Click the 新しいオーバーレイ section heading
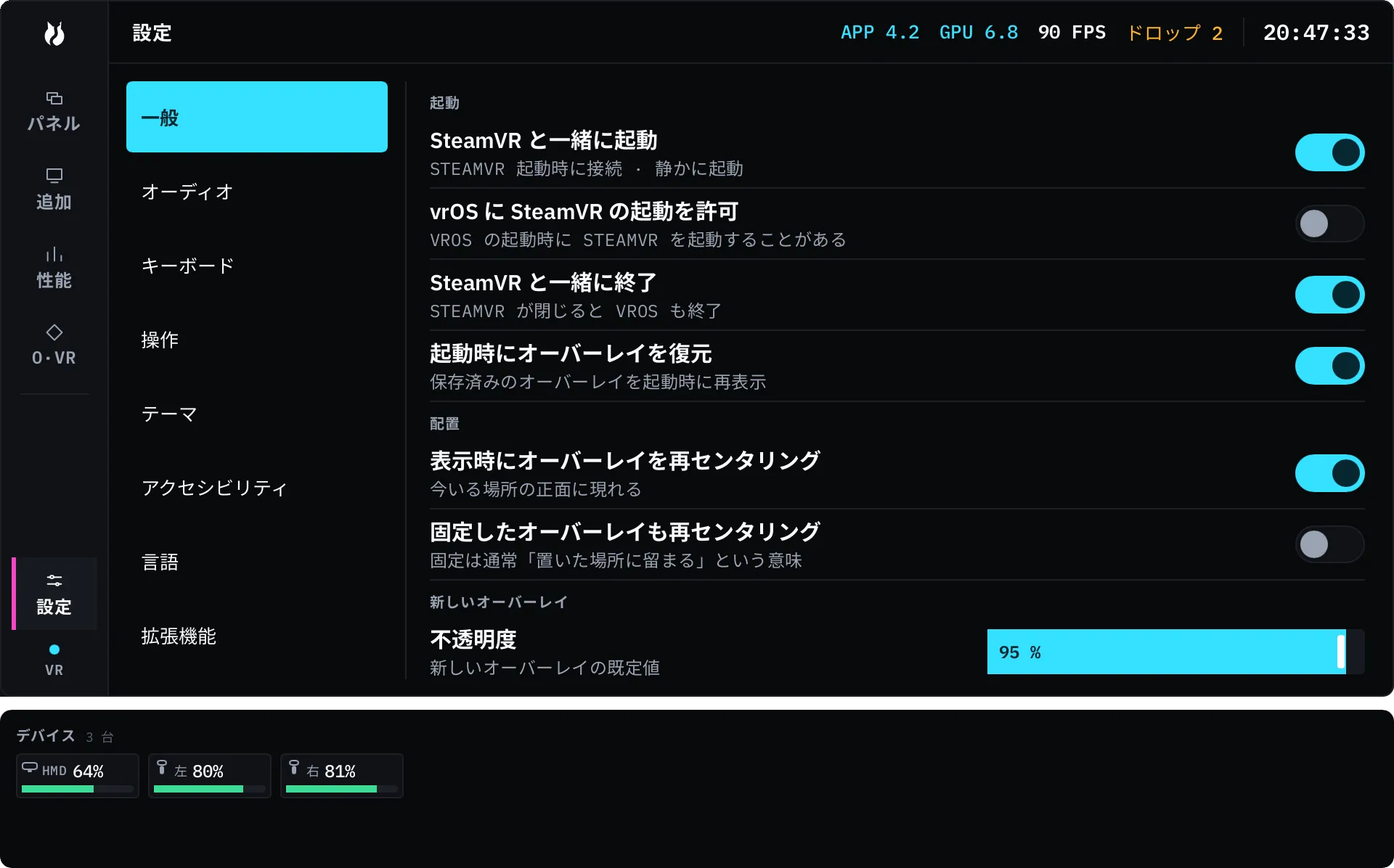Screen dimensions: 1394x868 (499, 602)
